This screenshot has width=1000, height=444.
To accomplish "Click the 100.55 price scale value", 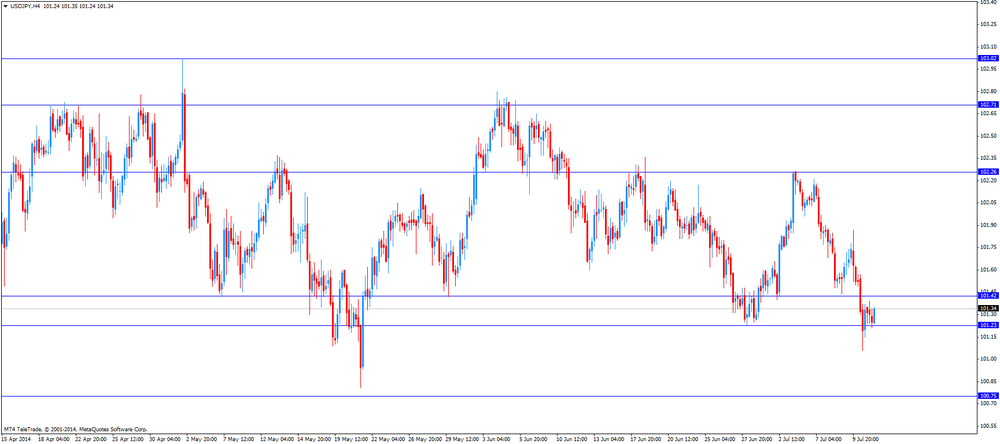I will pos(989,426).
